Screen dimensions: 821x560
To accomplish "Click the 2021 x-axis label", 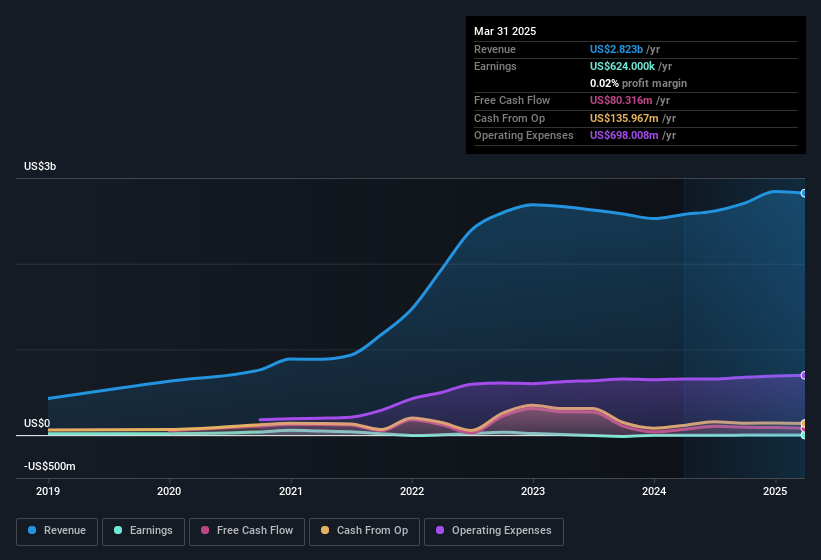I will [291, 491].
